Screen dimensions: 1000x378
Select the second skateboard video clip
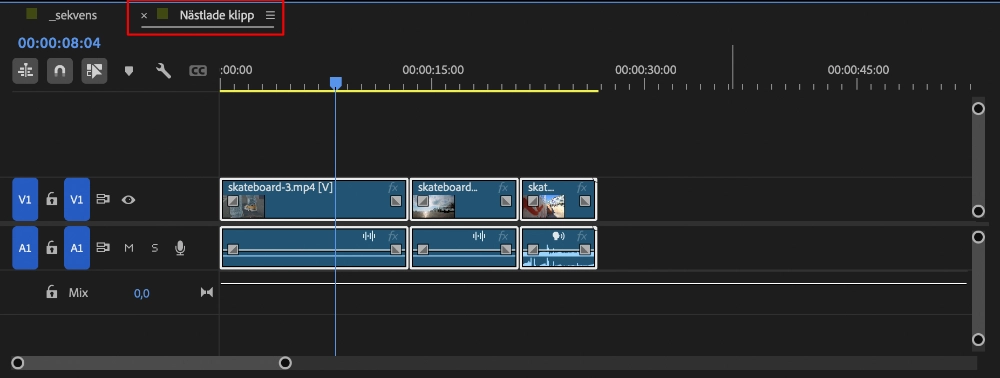pyautogui.click(x=464, y=200)
